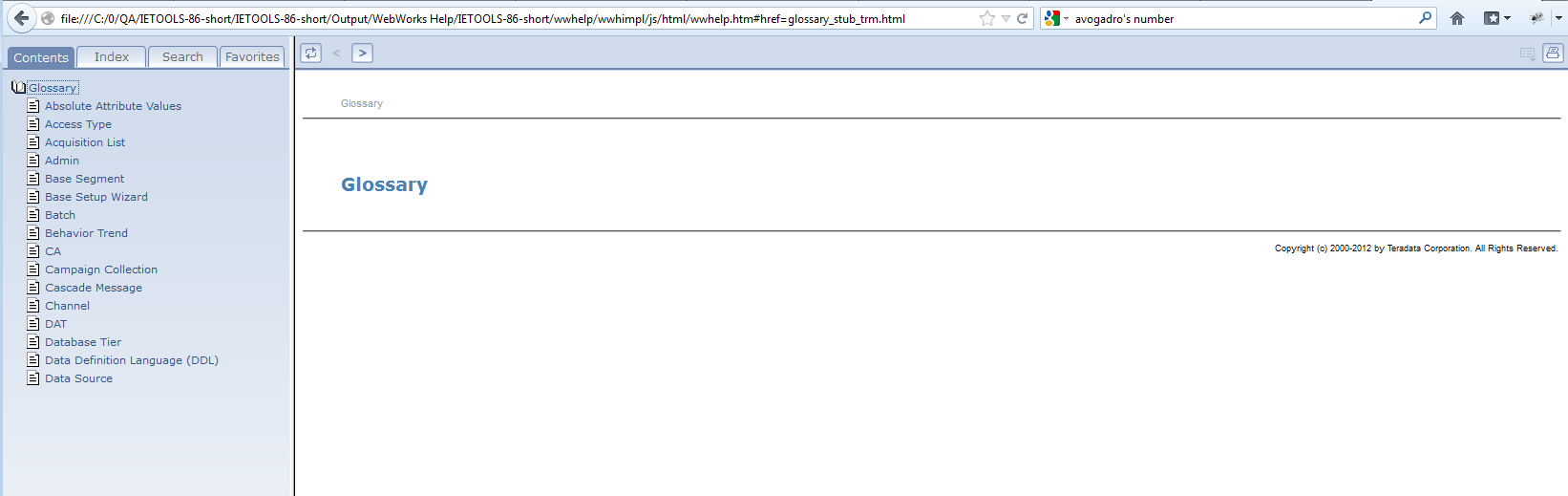Switch to the Index tab

(x=111, y=57)
